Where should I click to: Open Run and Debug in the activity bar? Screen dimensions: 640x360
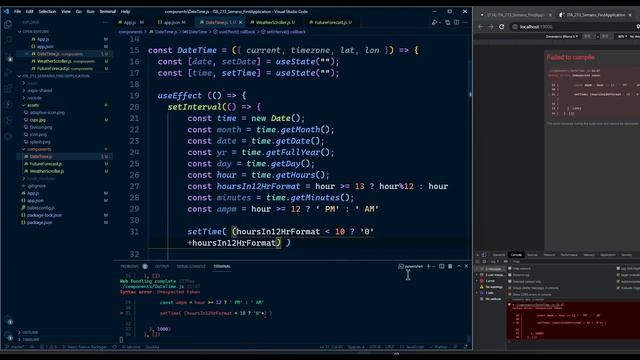(x=8, y=73)
